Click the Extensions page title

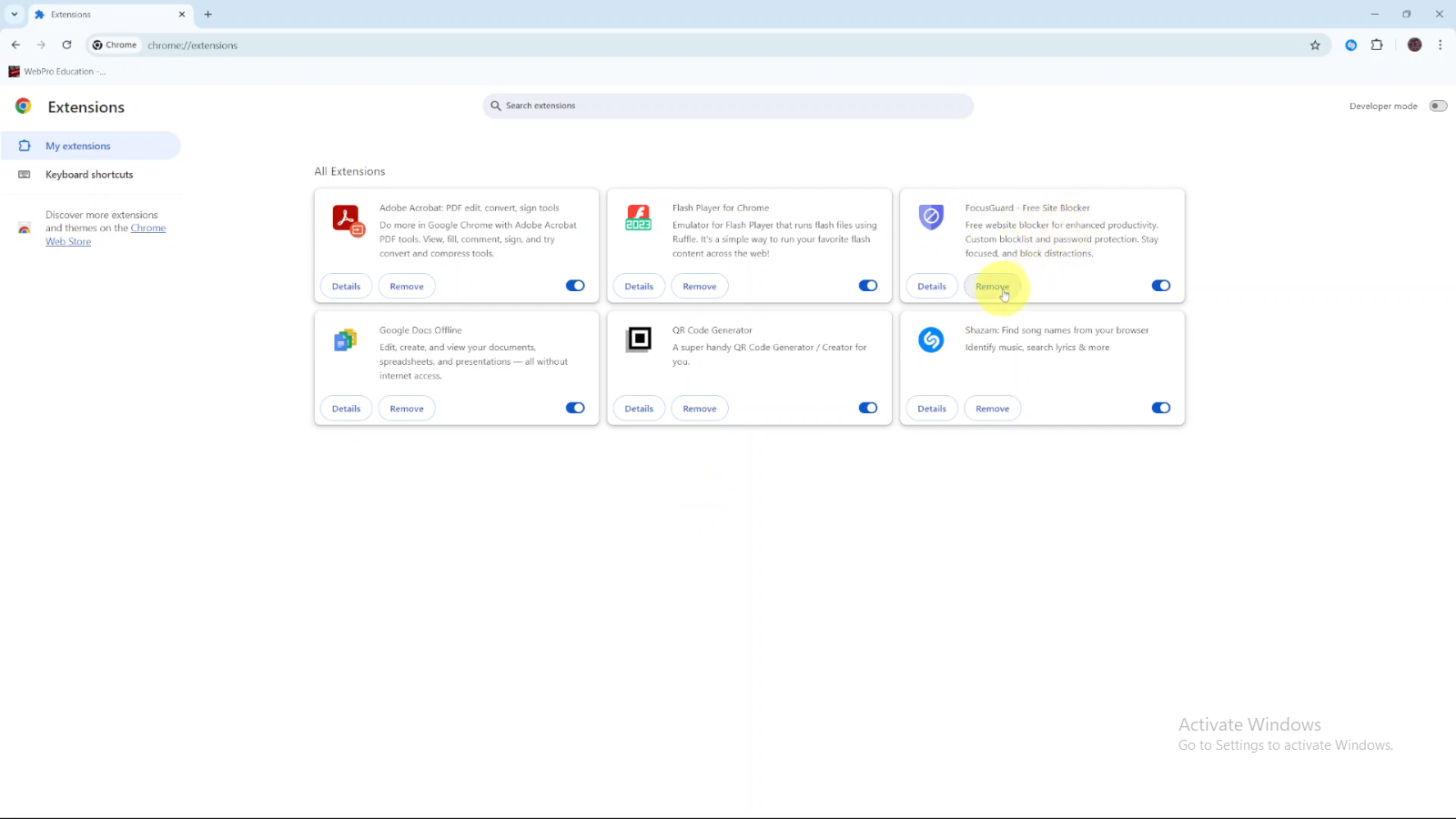[x=86, y=107]
